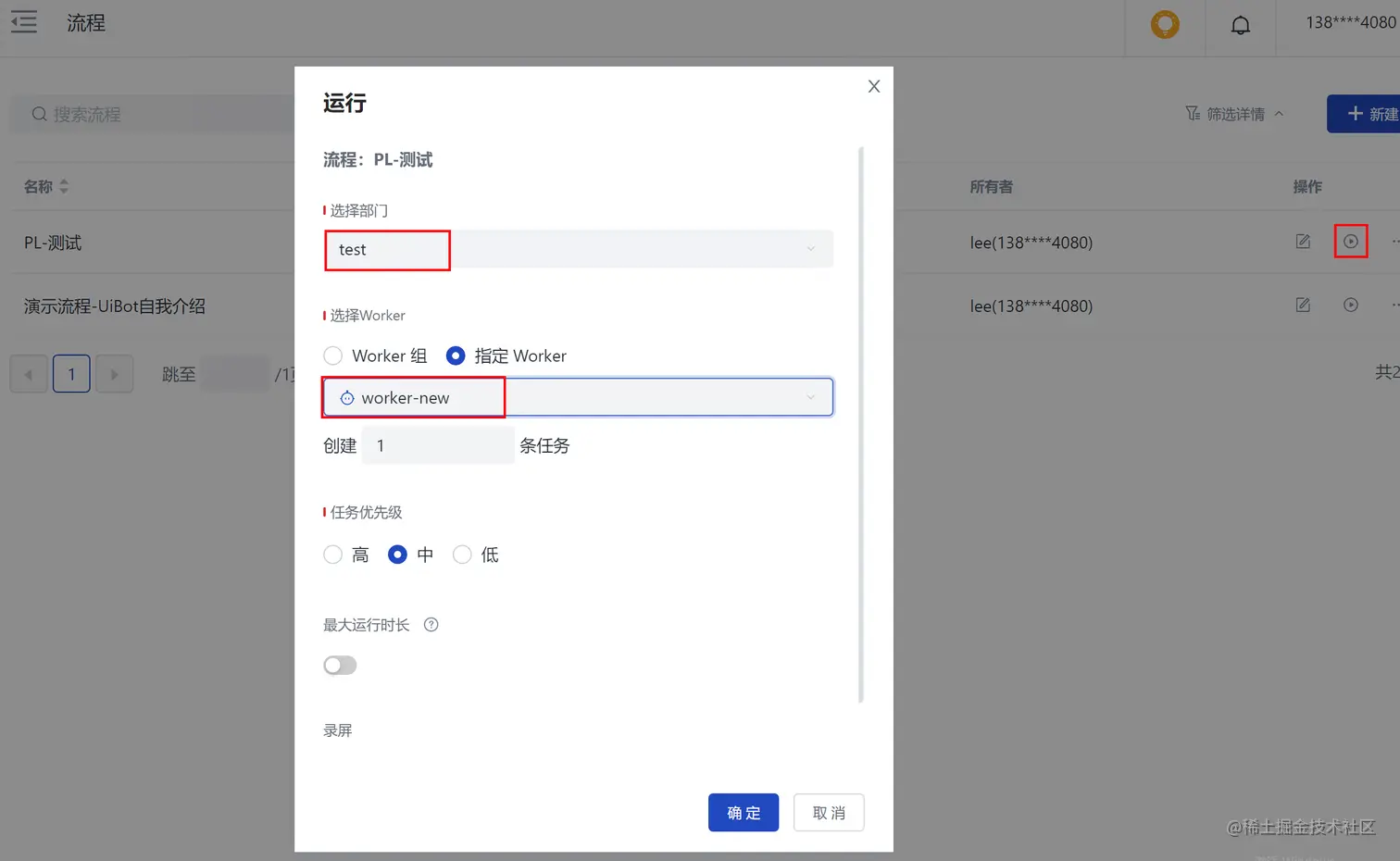Click the 确定 button
Screen dimensions: 1400x861
point(744,813)
